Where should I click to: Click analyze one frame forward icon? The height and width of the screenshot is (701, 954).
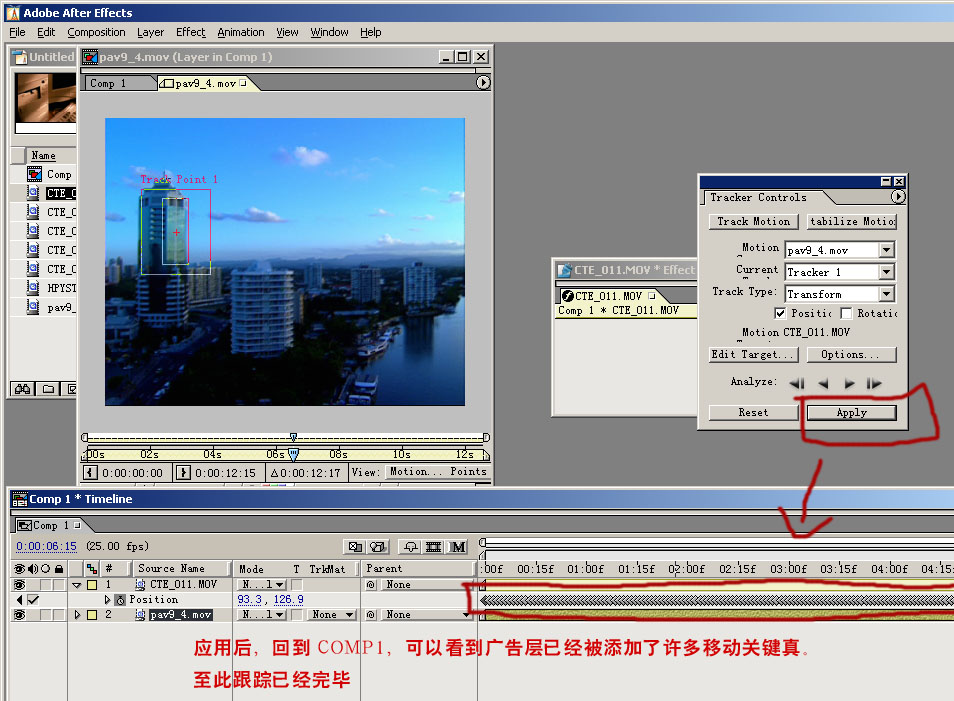click(875, 383)
